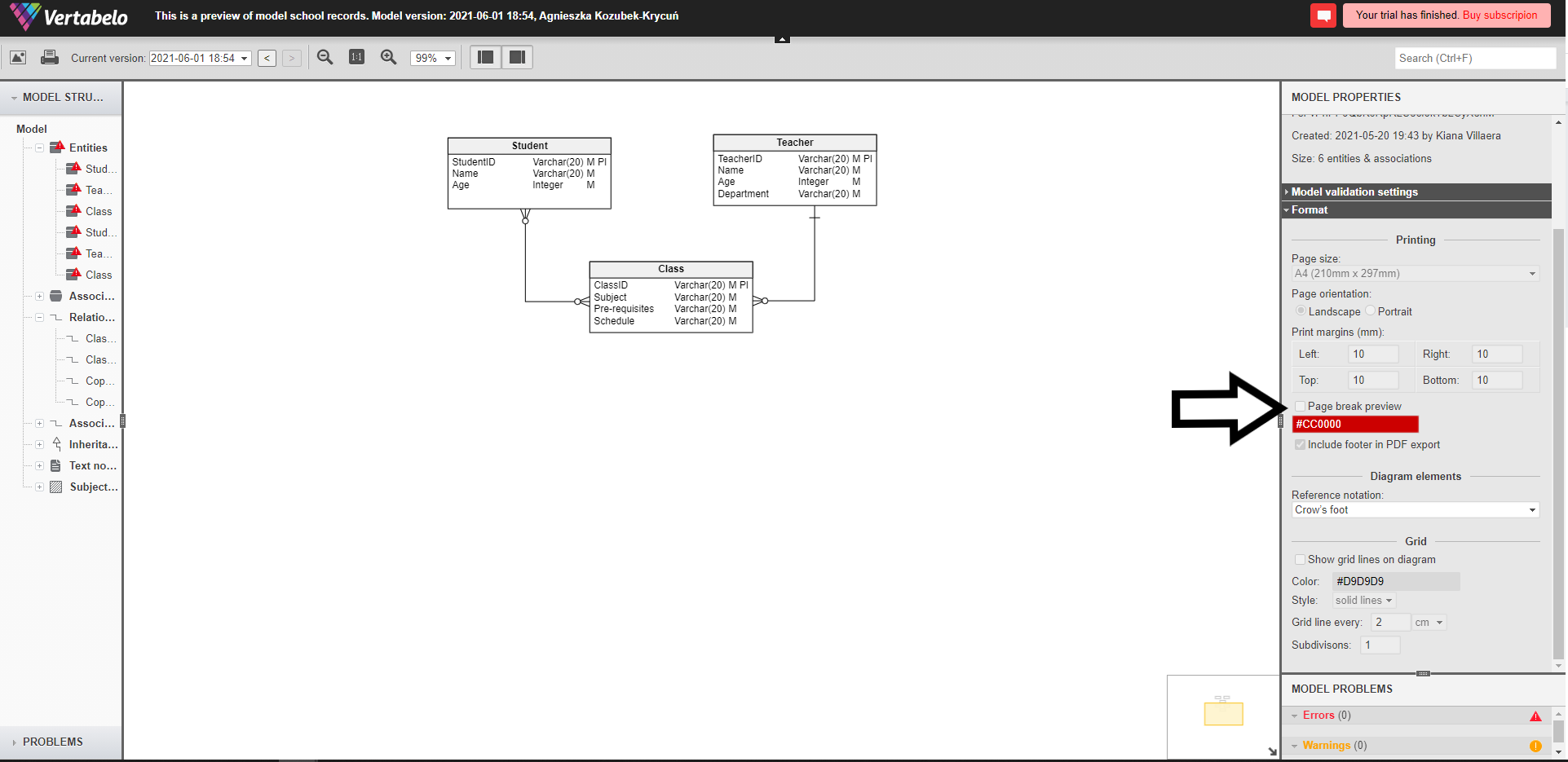Image resolution: width=1568 pixels, height=762 pixels.
Task: Toggle the right panel layout icon
Action: [517, 57]
